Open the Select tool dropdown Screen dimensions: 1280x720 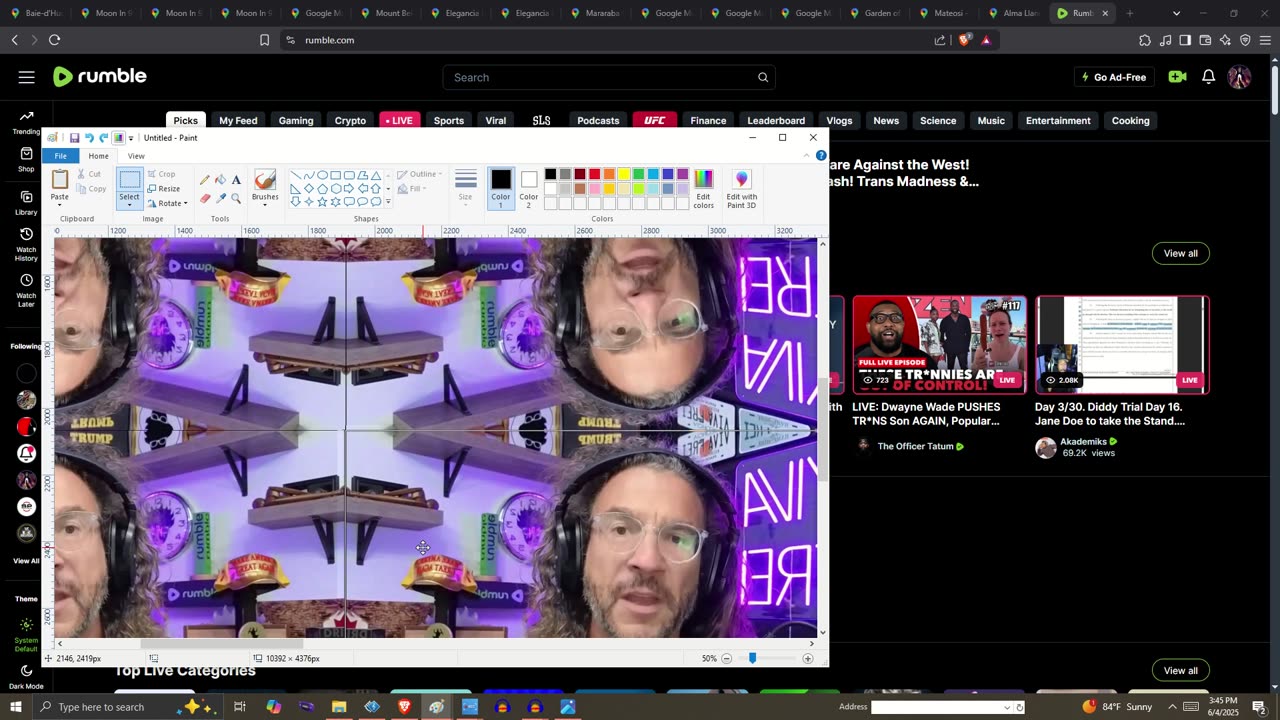point(129,203)
